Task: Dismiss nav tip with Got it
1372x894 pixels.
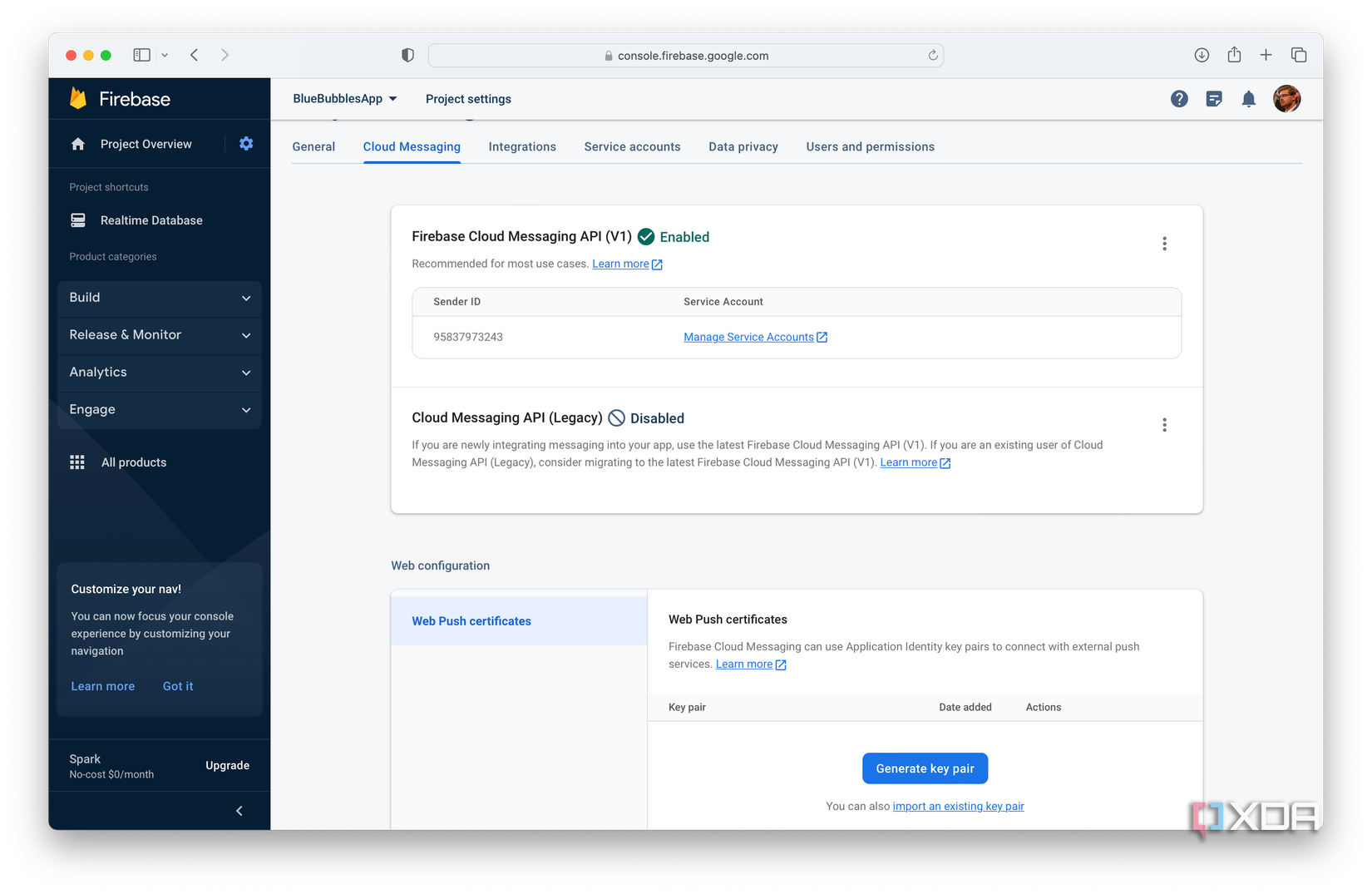Action: (178, 686)
